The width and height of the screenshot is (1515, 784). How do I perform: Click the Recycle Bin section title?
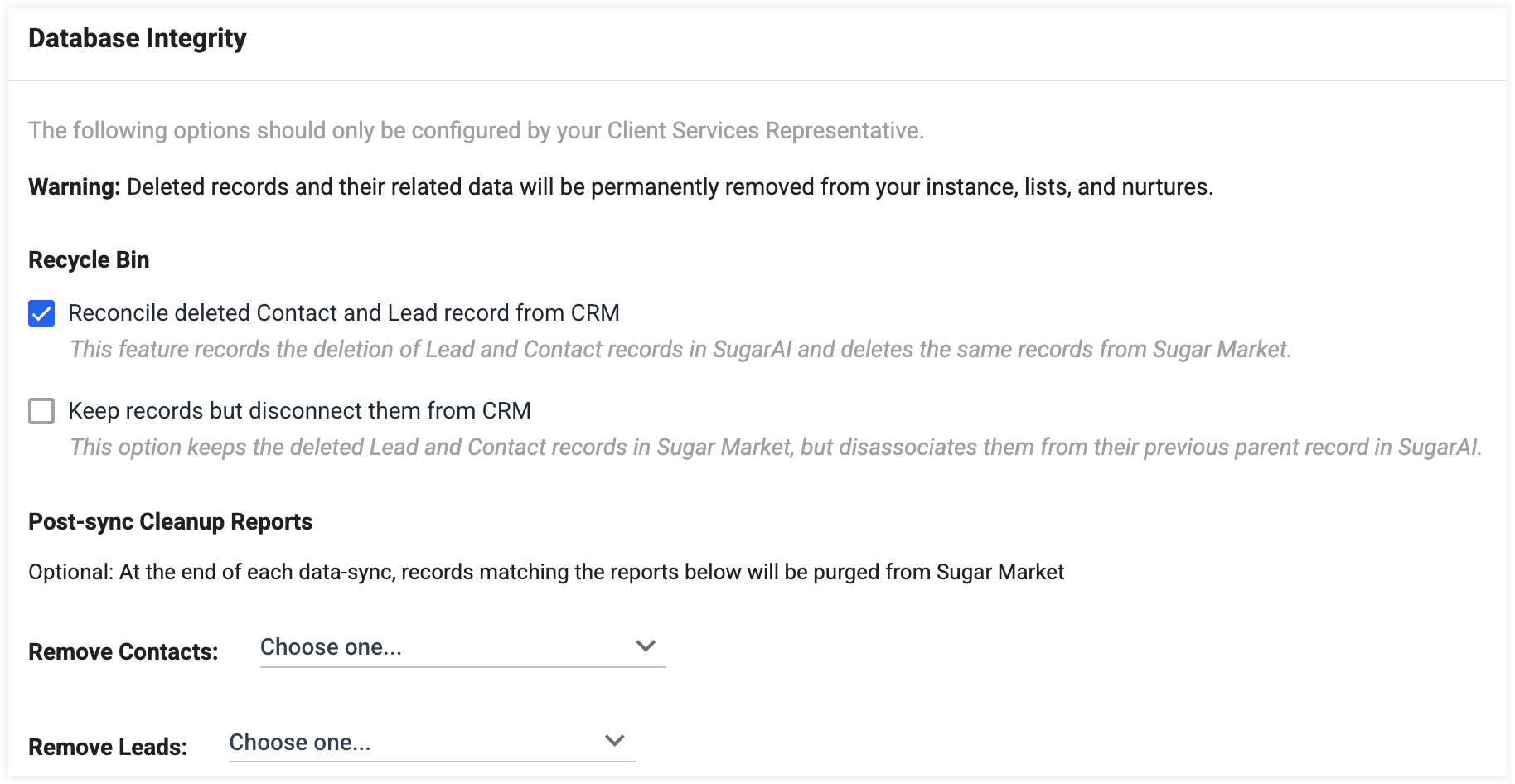(89, 260)
